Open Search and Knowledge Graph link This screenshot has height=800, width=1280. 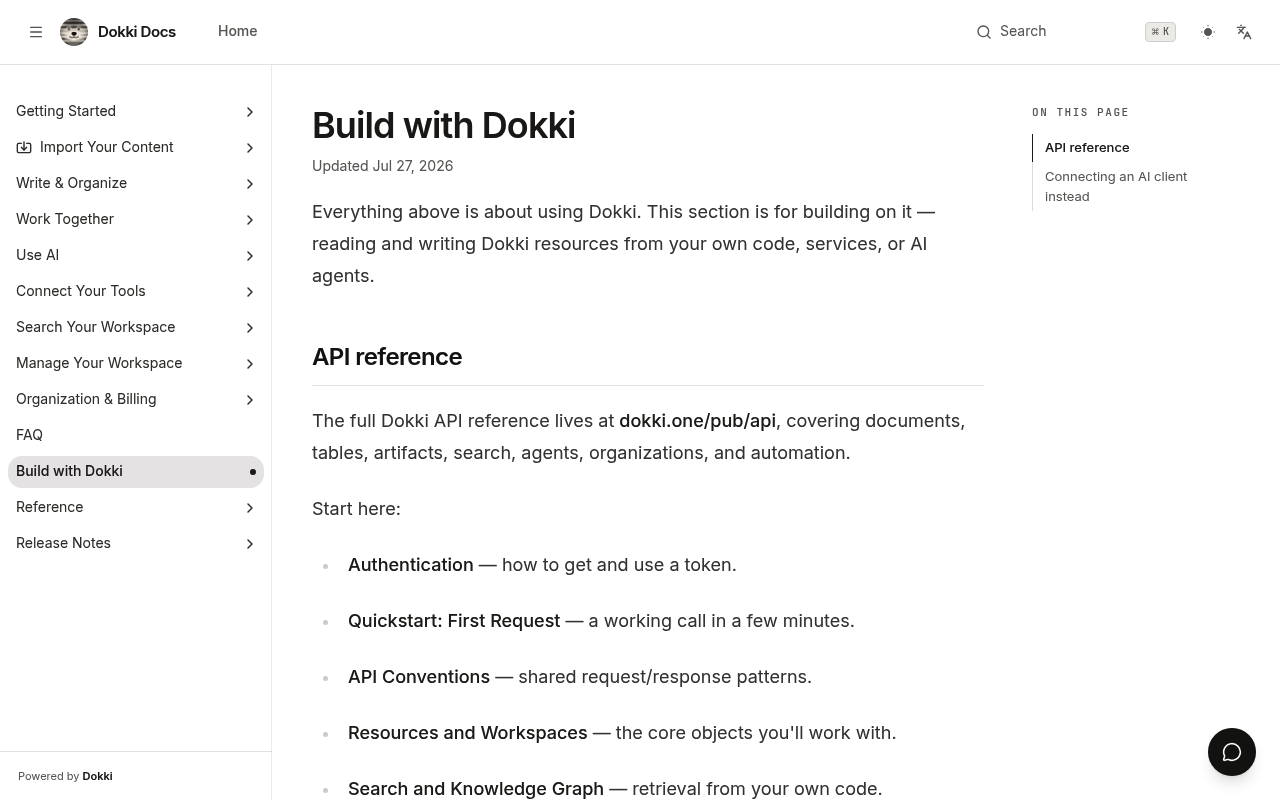(x=476, y=789)
